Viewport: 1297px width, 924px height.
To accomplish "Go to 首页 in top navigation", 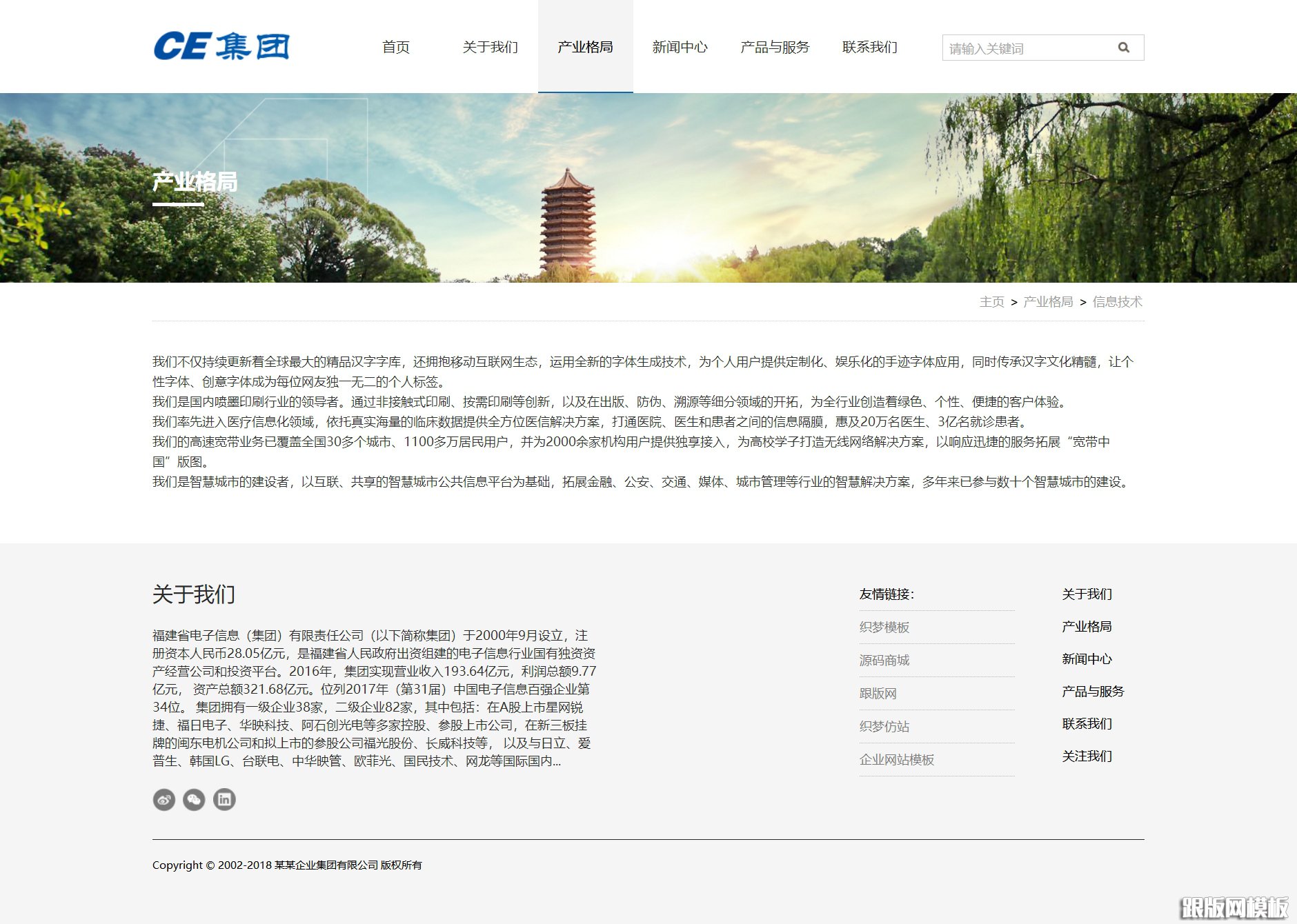I will pos(396,47).
